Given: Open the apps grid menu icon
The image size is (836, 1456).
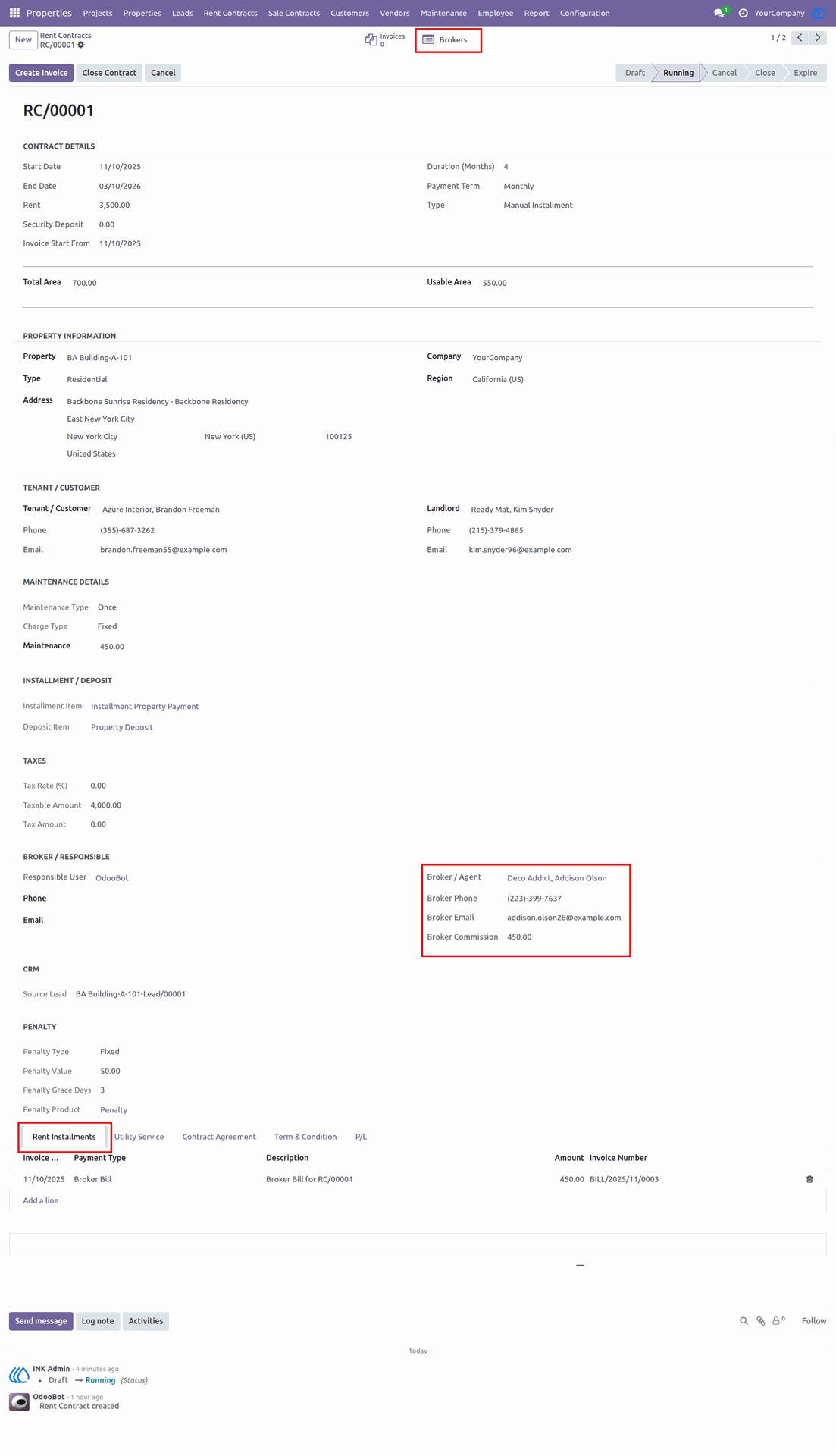Looking at the screenshot, I should pyautogui.click(x=14, y=13).
